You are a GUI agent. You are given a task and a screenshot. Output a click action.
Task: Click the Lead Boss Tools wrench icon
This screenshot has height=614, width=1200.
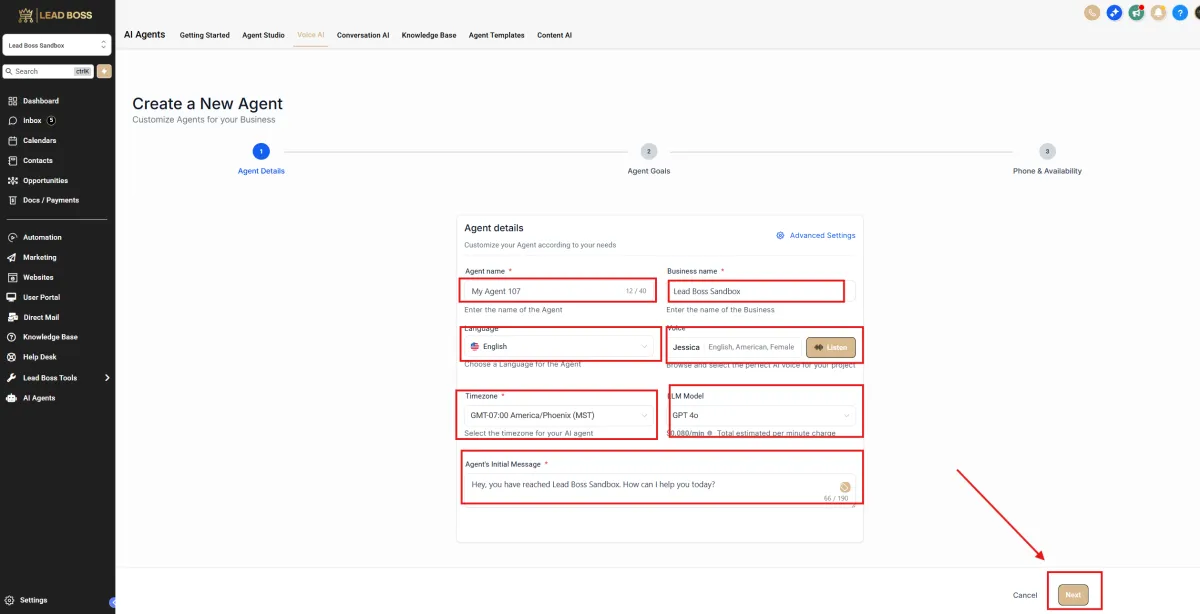[12, 378]
